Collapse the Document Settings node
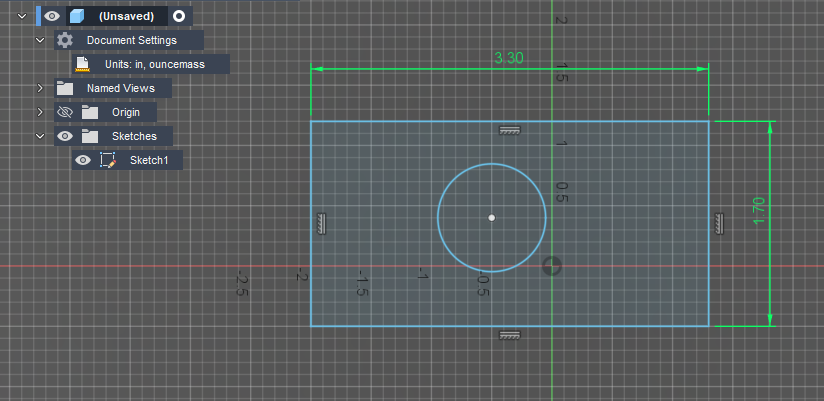 [x=40, y=40]
